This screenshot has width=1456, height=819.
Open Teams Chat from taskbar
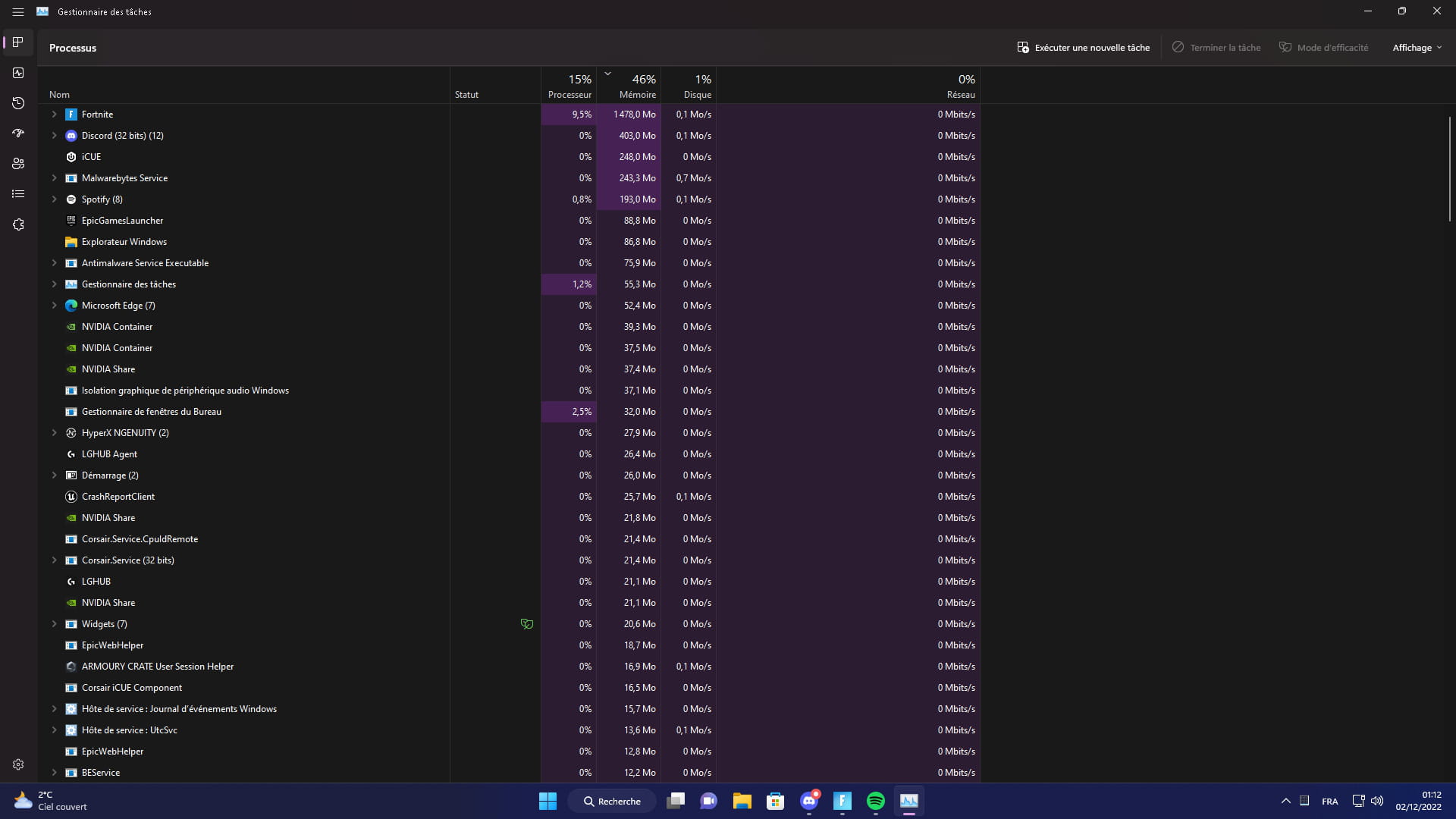[x=709, y=801]
